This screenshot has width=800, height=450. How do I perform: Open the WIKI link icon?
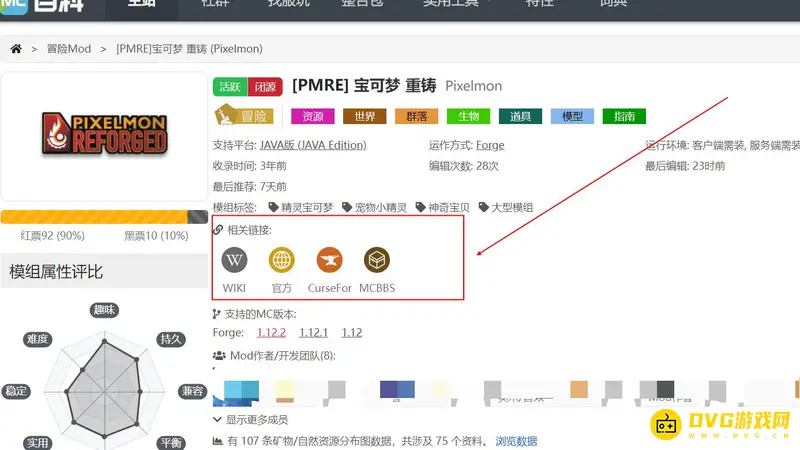pos(234,261)
